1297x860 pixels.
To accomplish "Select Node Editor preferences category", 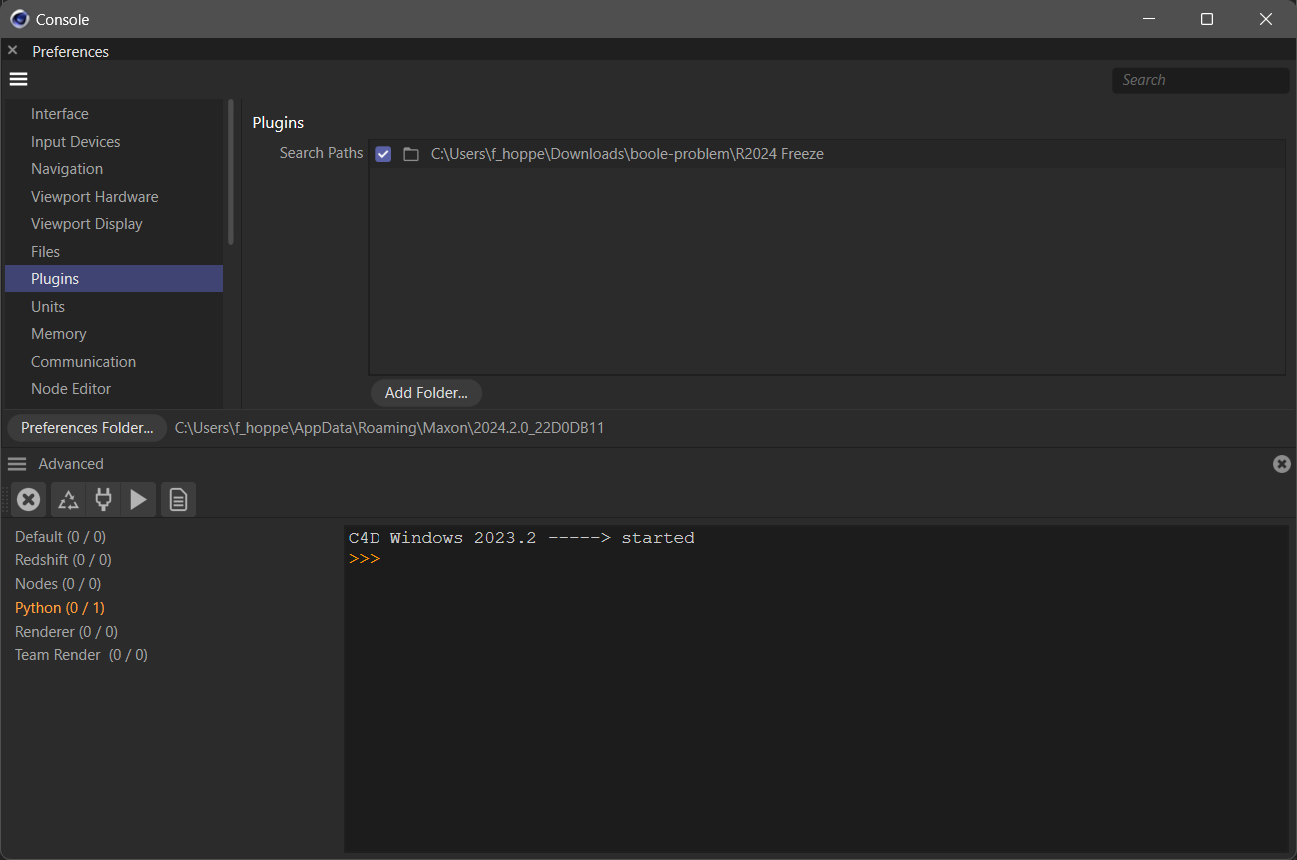I will pos(114,389).
